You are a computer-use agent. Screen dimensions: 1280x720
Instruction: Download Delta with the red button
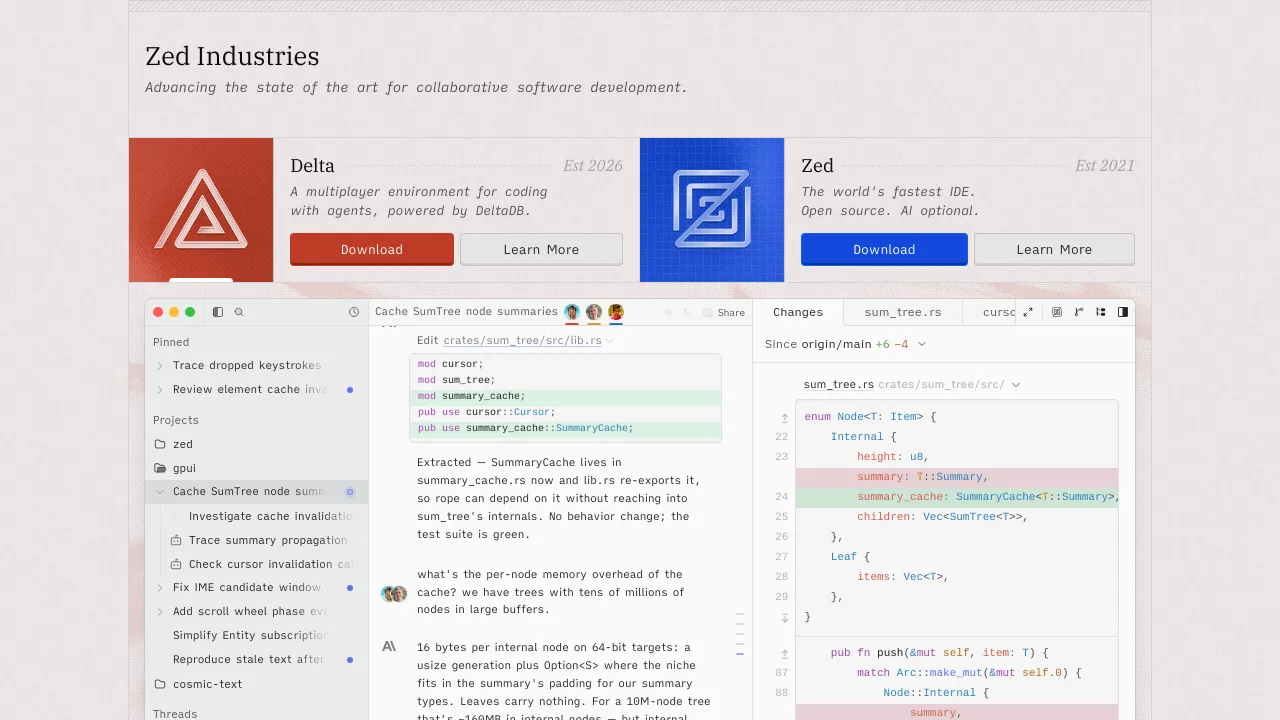(372, 250)
